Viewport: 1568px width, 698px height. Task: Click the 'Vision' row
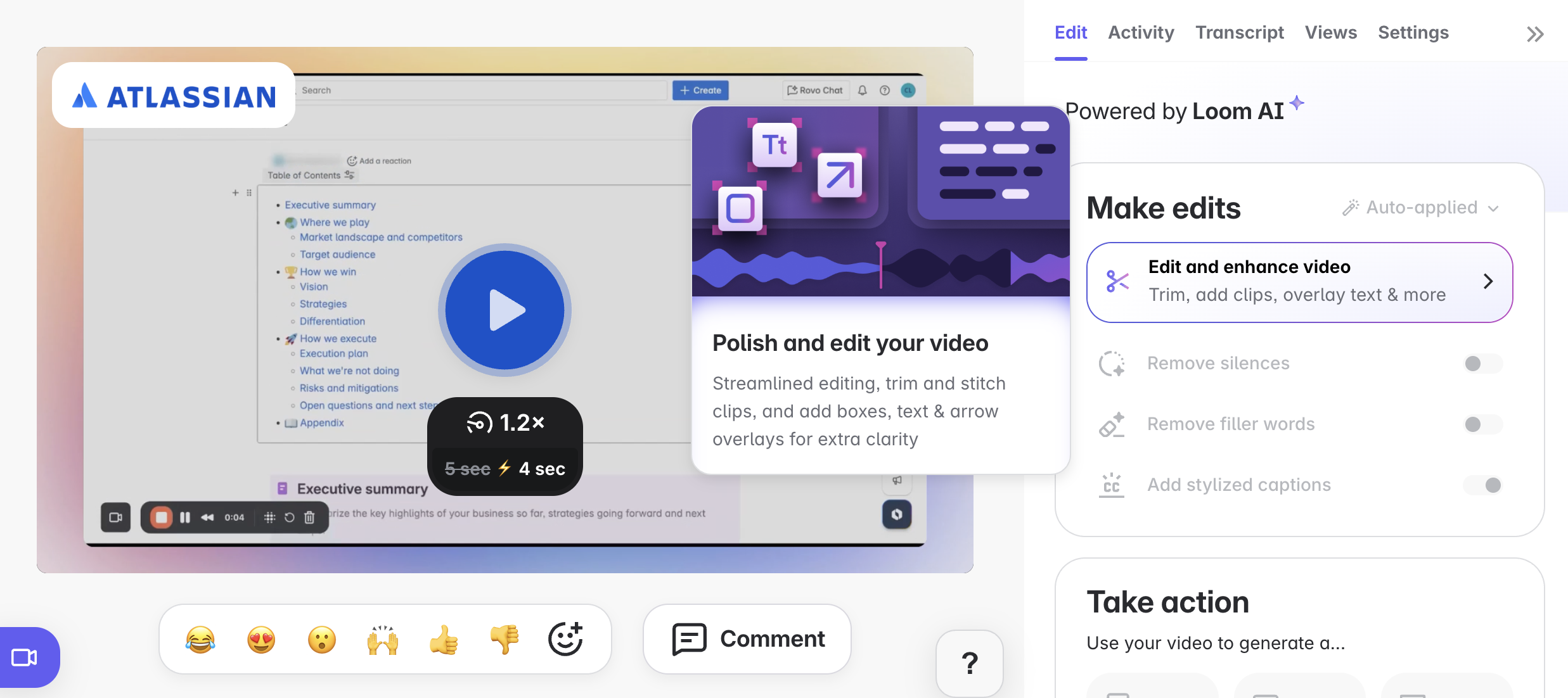click(314, 287)
